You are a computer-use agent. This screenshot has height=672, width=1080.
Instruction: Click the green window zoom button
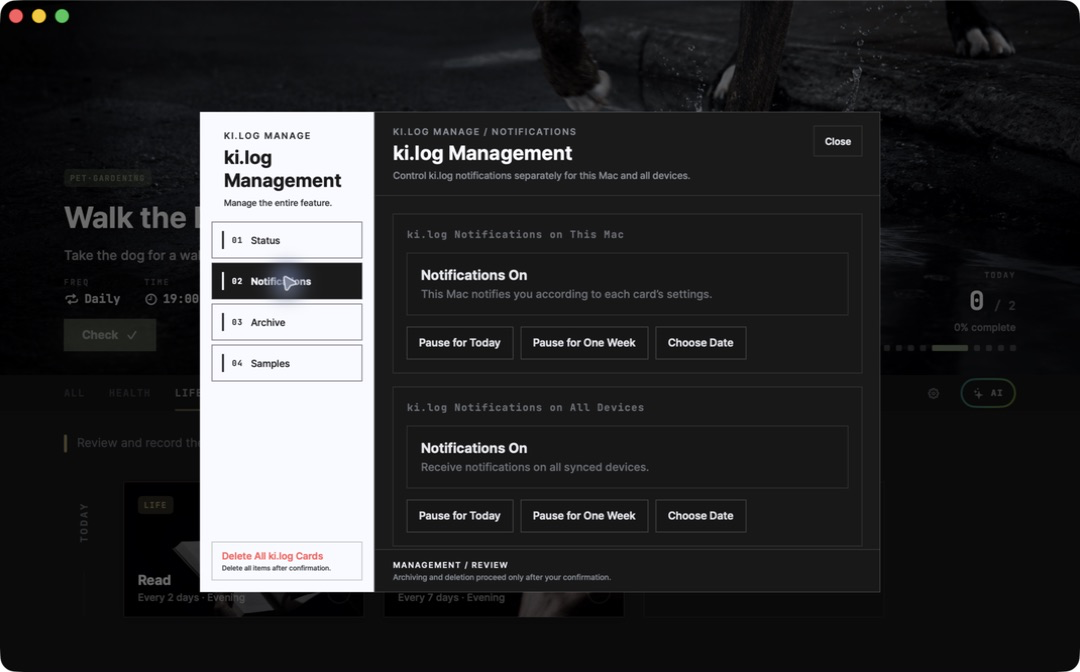(62, 16)
